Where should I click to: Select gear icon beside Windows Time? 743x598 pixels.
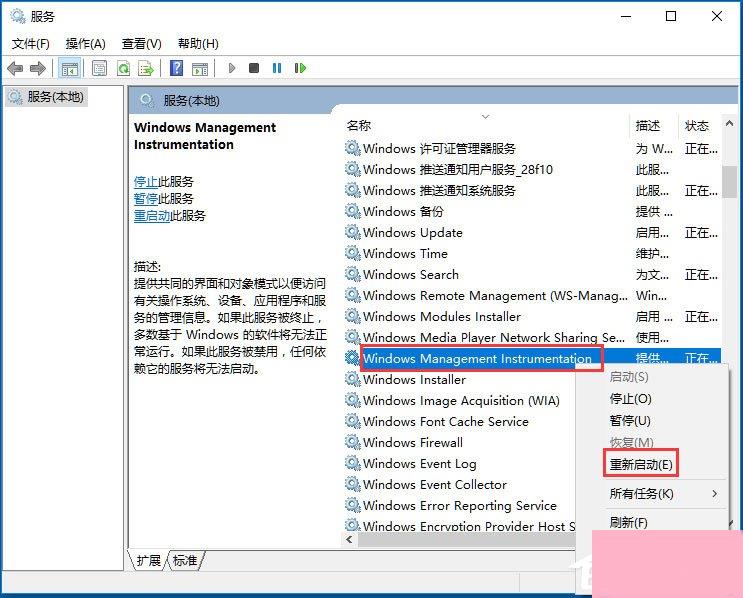(x=353, y=253)
